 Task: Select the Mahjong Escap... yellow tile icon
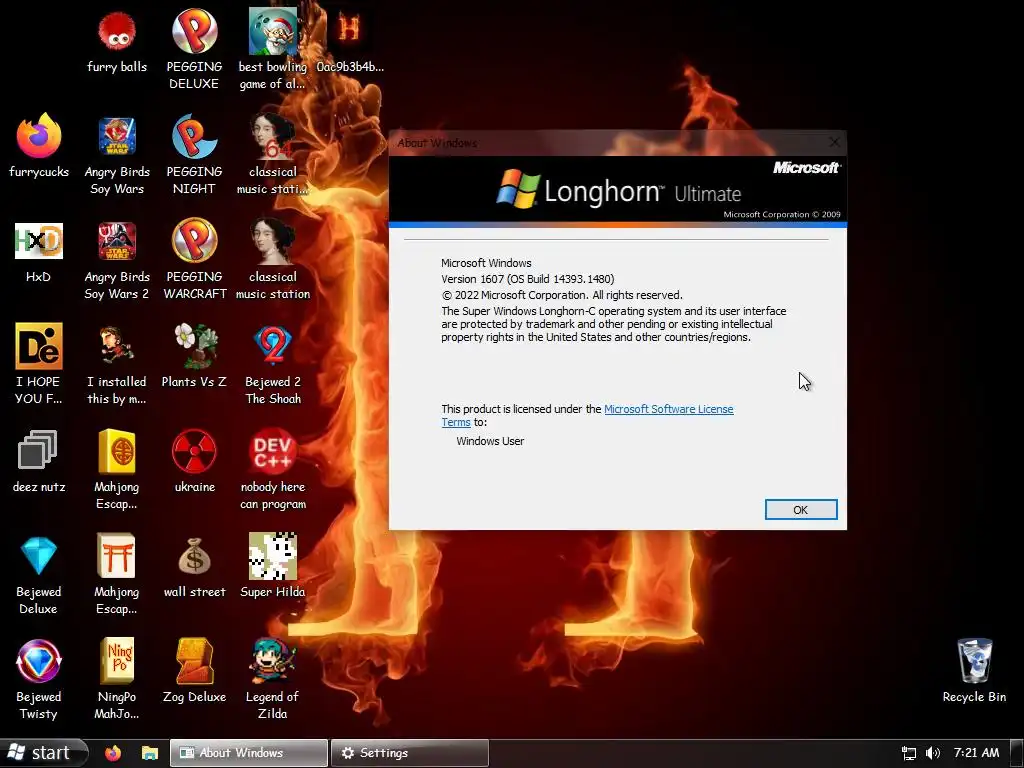click(117, 470)
